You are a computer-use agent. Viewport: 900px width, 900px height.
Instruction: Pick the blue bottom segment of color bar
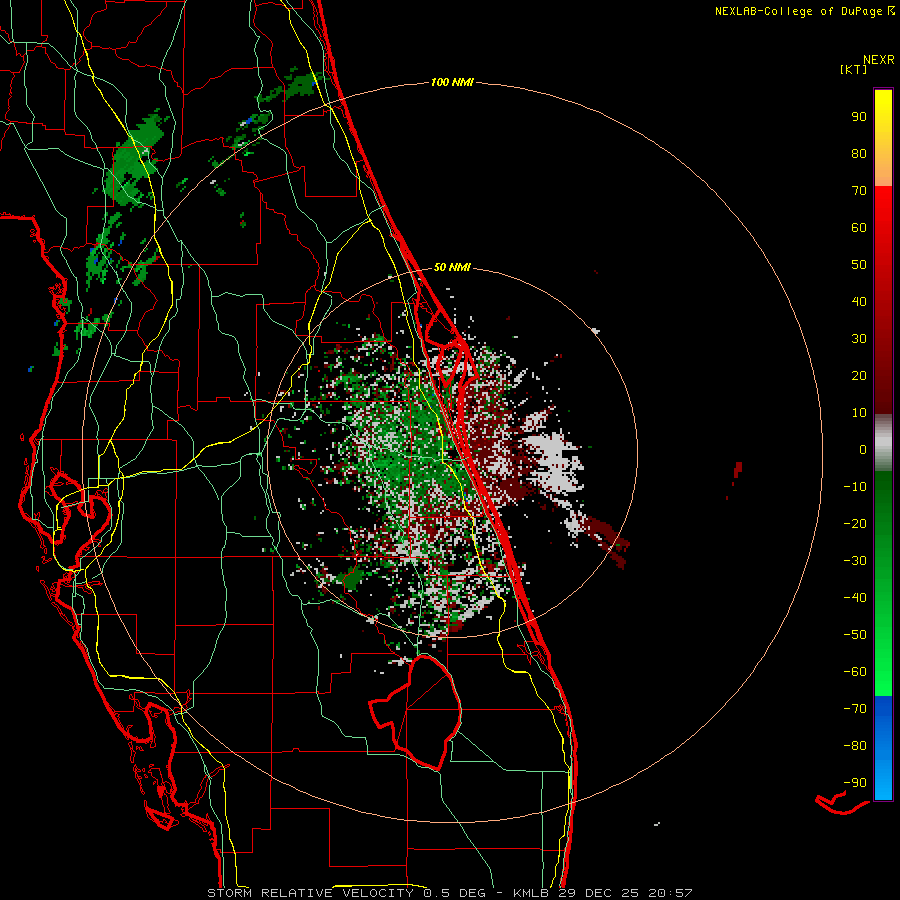coord(883,747)
